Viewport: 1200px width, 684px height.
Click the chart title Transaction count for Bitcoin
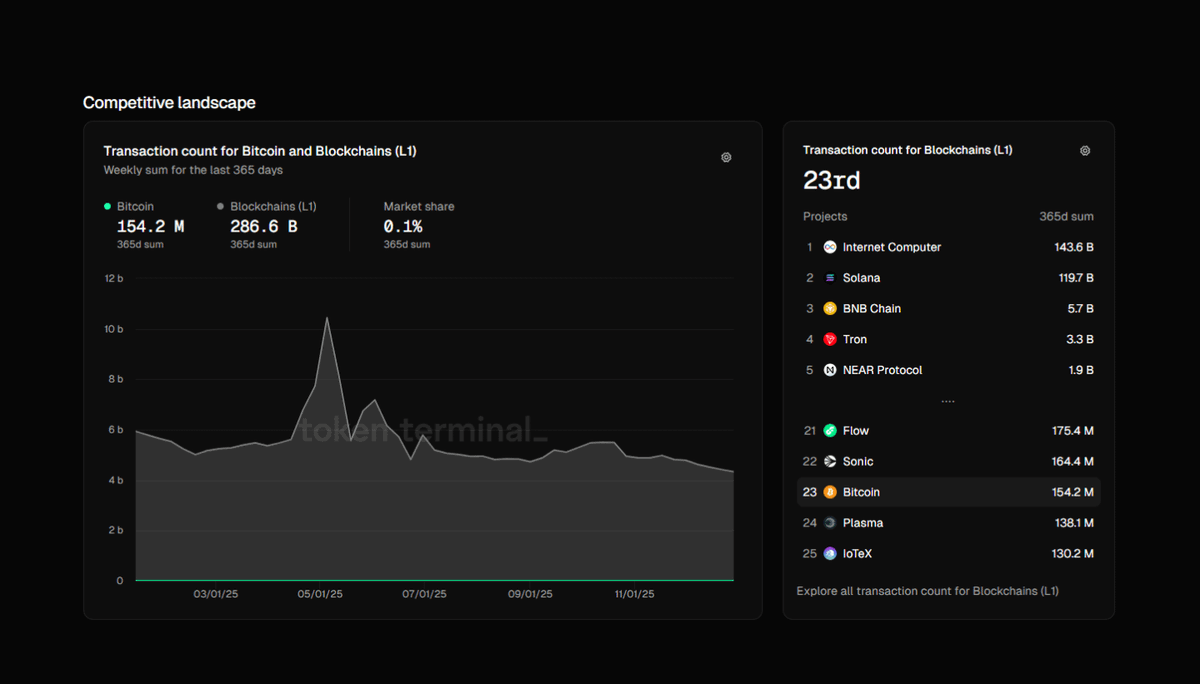[x=260, y=151]
